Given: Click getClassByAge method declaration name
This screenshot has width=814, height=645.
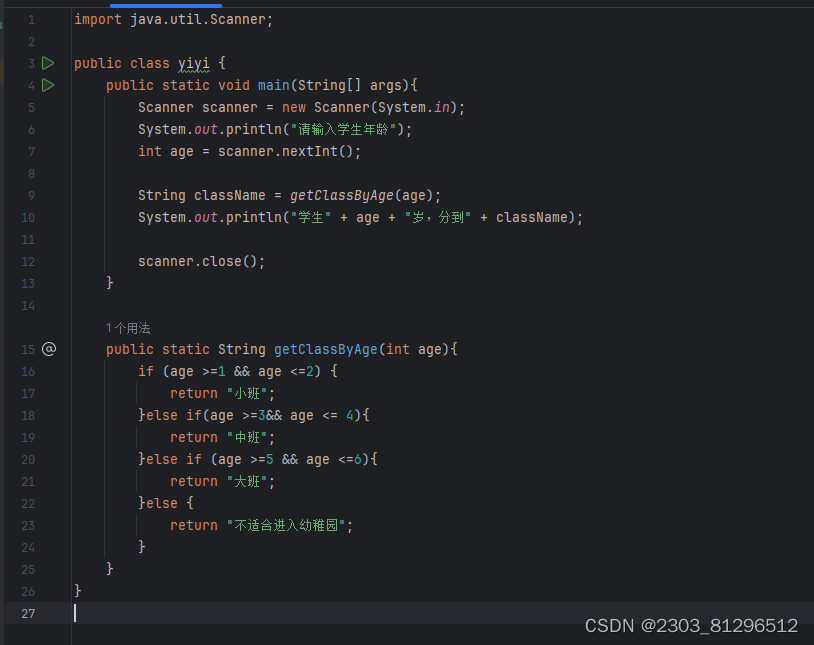Looking at the screenshot, I should coord(325,350).
